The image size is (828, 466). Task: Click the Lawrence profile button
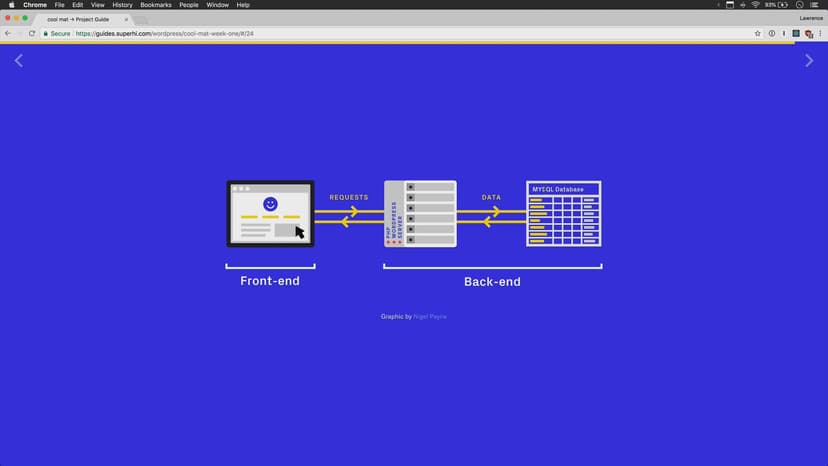pos(811,18)
